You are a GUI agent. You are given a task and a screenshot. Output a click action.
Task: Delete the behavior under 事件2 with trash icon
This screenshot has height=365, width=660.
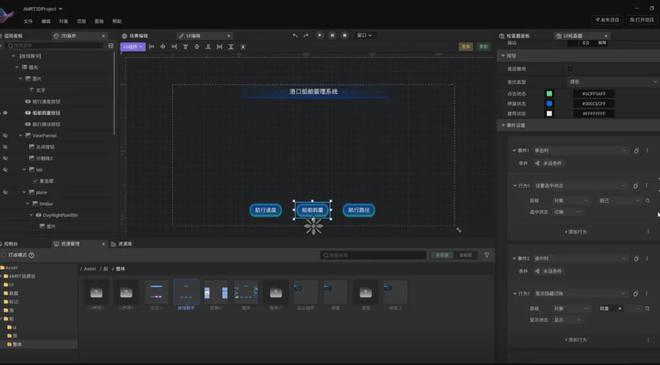(x=636, y=294)
